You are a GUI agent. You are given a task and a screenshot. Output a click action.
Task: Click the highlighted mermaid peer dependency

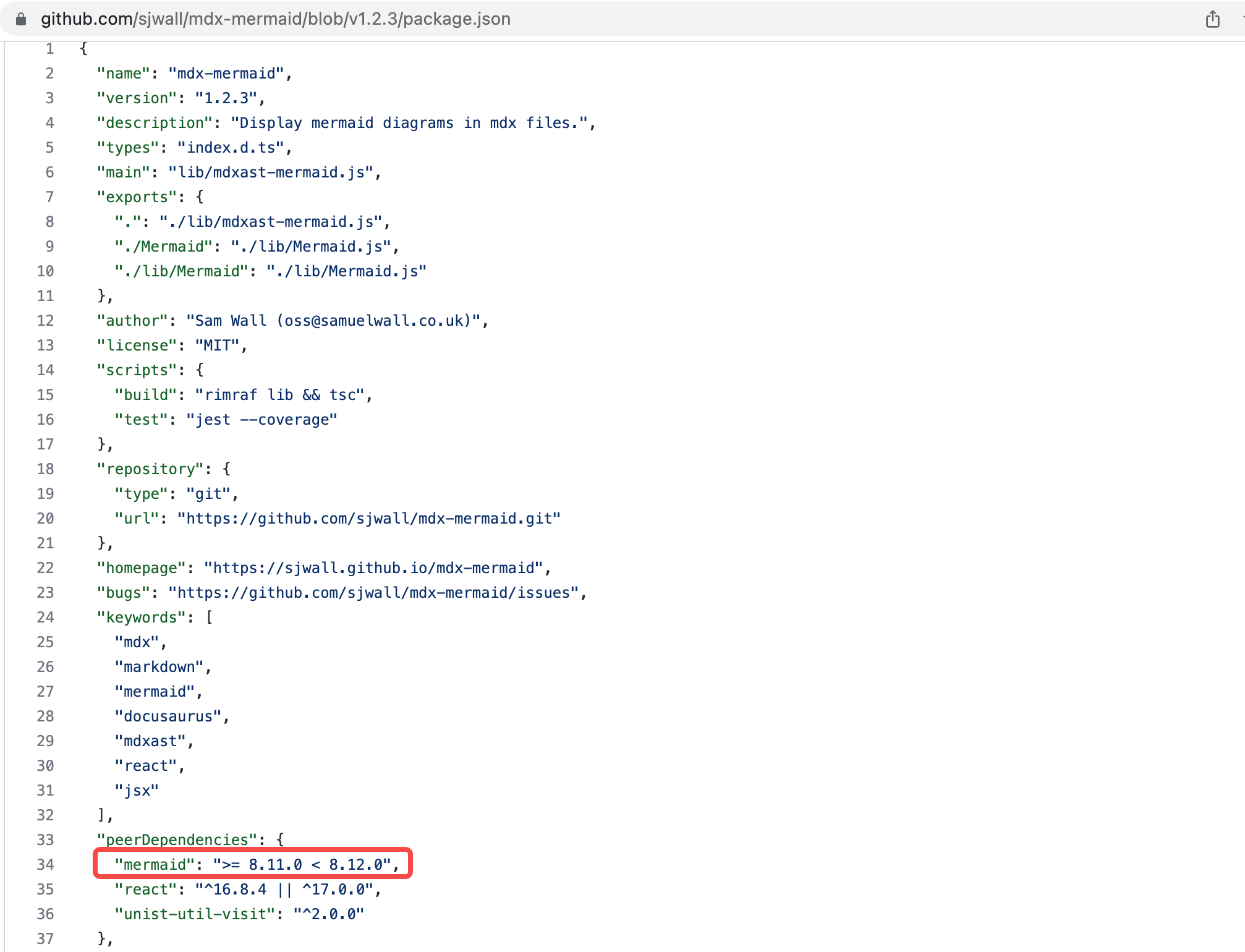click(253, 864)
